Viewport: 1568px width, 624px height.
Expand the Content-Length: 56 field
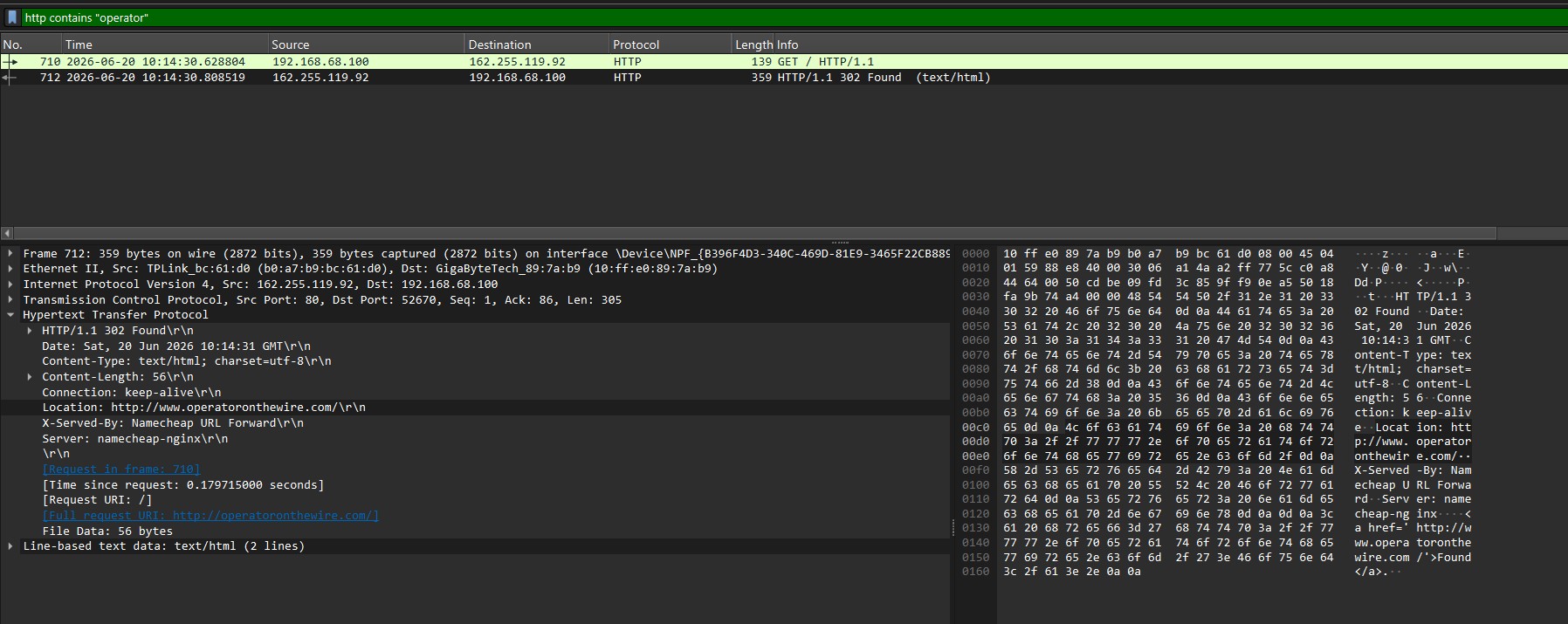click(x=30, y=377)
